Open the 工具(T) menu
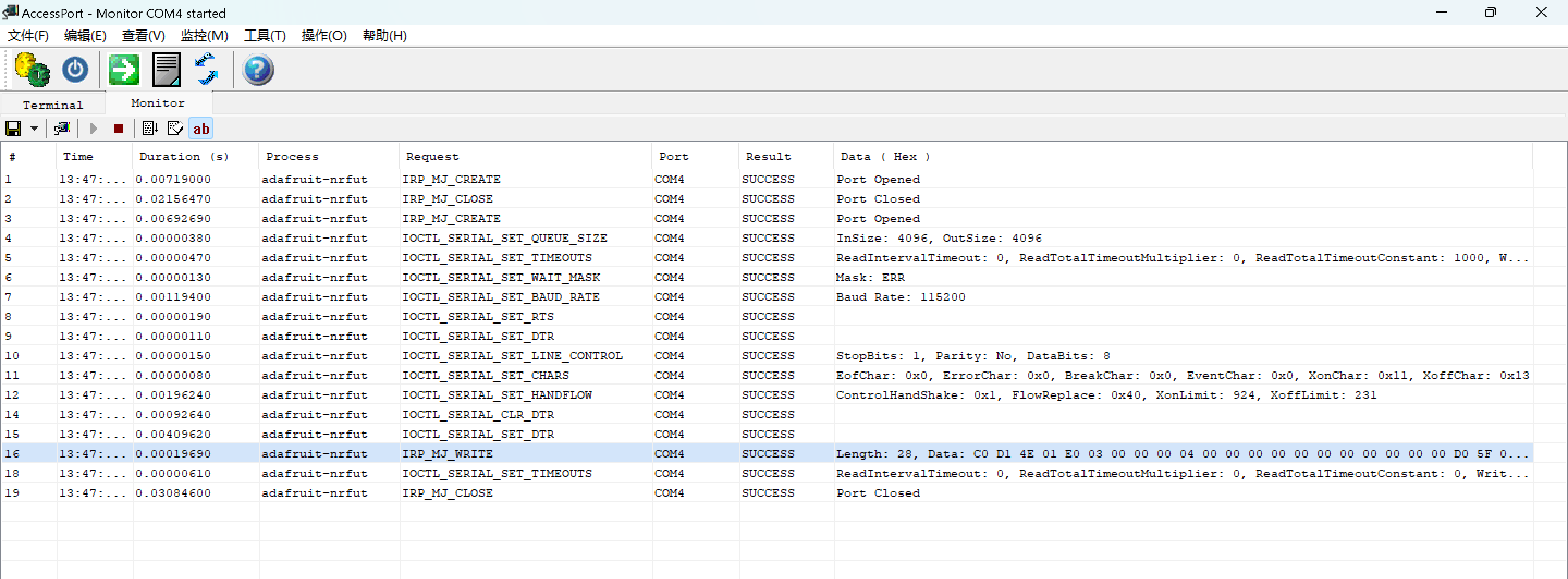Screen dimensions: 1568x579 [265, 36]
